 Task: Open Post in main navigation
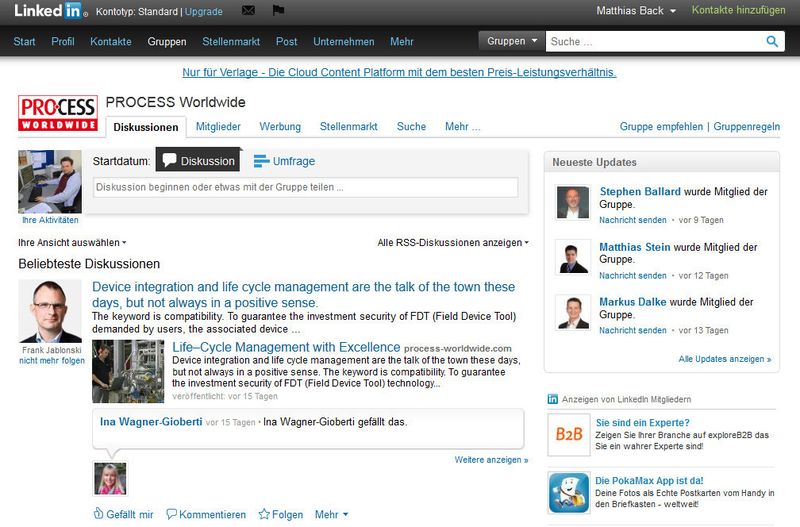[x=286, y=42]
